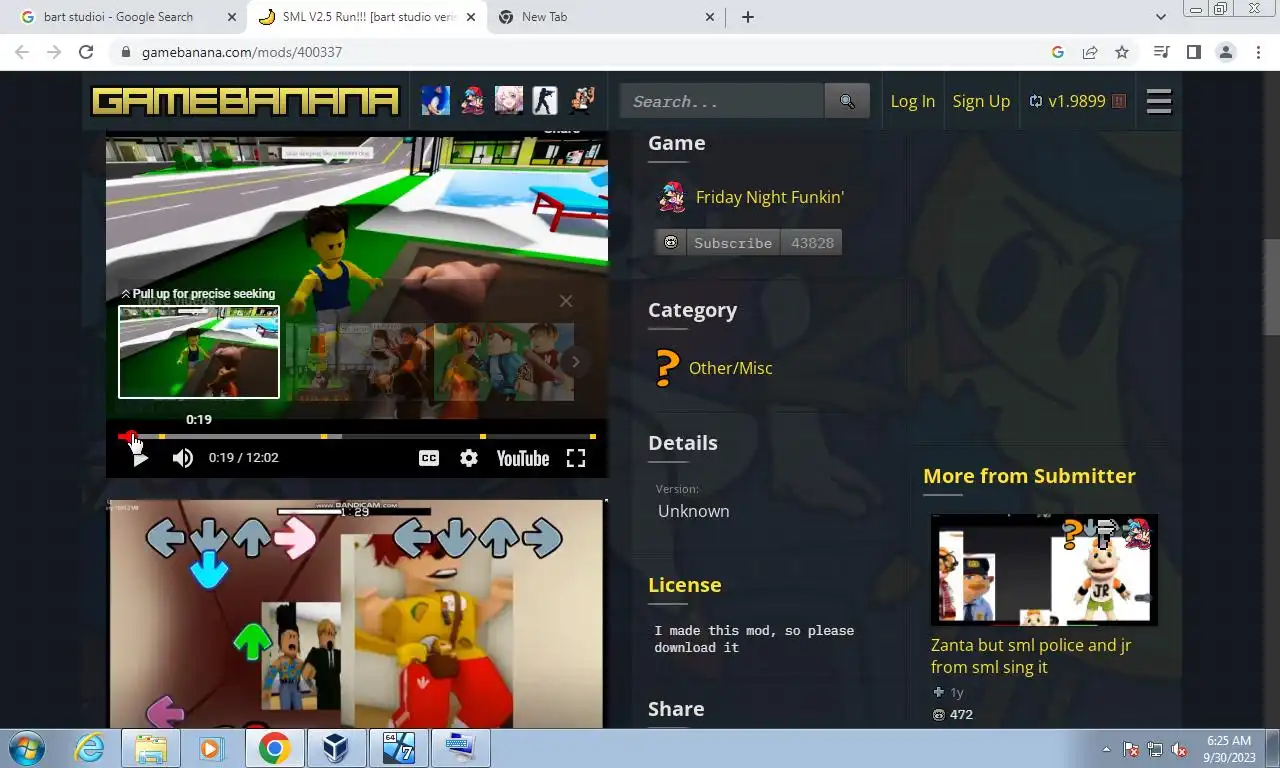1280x768 pixels.
Task: Open the Sonic game shortcut icon
Action: 435,101
